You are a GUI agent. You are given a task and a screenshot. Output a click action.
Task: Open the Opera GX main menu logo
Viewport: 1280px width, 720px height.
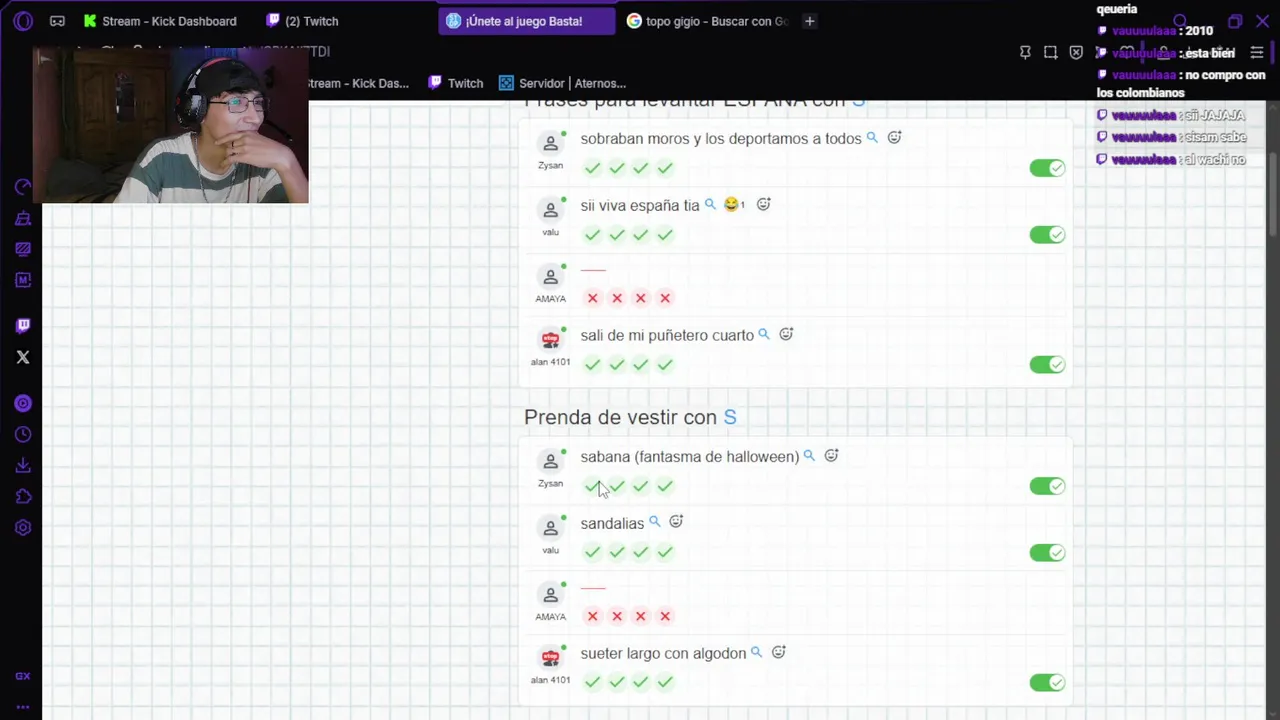[x=23, y=20]
